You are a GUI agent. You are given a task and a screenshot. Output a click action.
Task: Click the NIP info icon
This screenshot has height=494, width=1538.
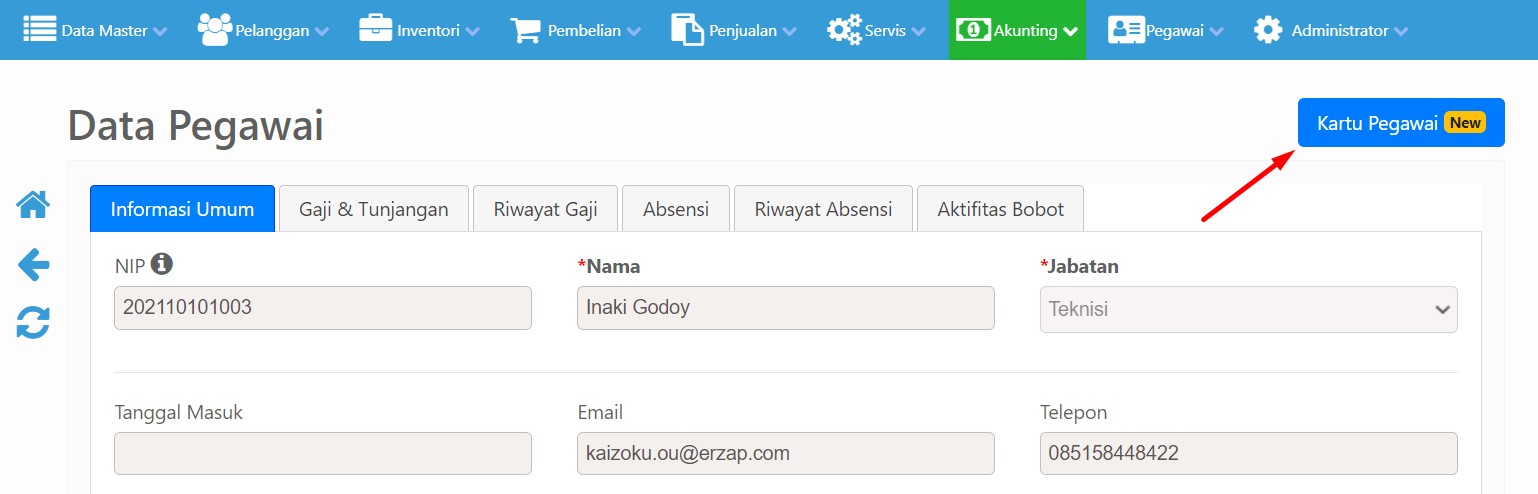click(162, 265)
